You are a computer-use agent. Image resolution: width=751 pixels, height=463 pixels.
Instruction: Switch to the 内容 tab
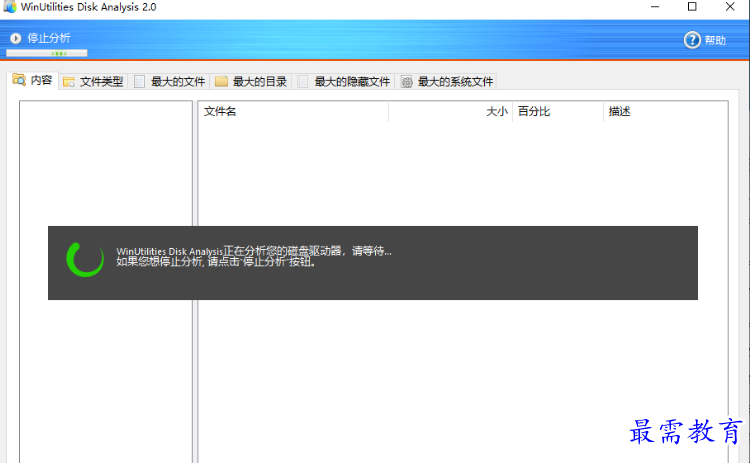tap(33, 80)
